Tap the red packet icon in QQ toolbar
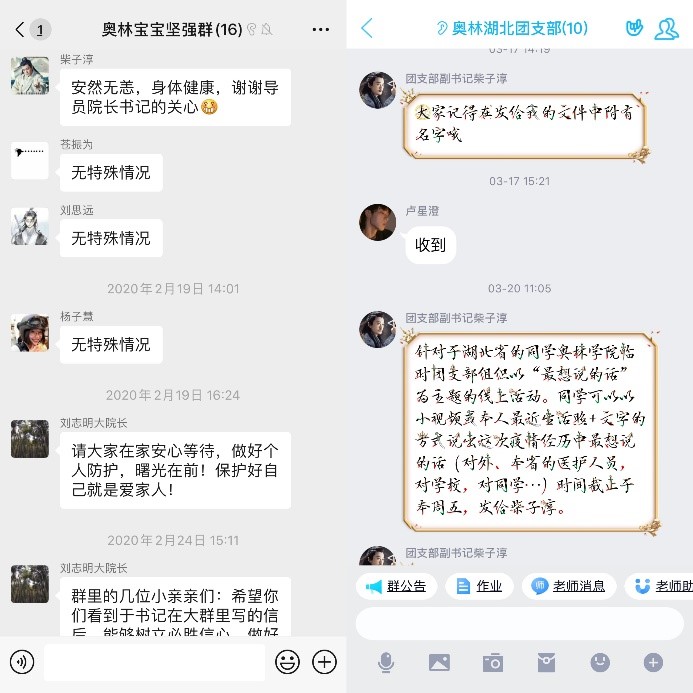 tap(546, 663)
